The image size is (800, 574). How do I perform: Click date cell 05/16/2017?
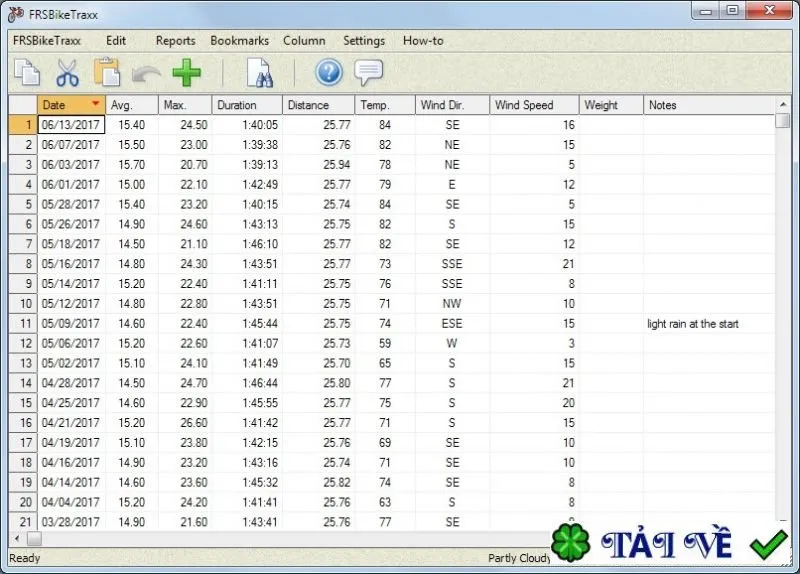(71, 264)
